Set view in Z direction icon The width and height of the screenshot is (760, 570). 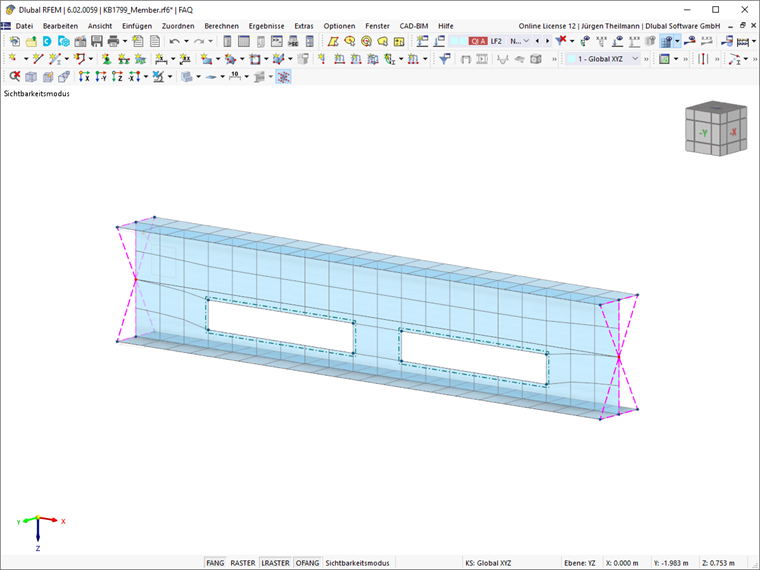pyautogui.click(x=117, y=77)
